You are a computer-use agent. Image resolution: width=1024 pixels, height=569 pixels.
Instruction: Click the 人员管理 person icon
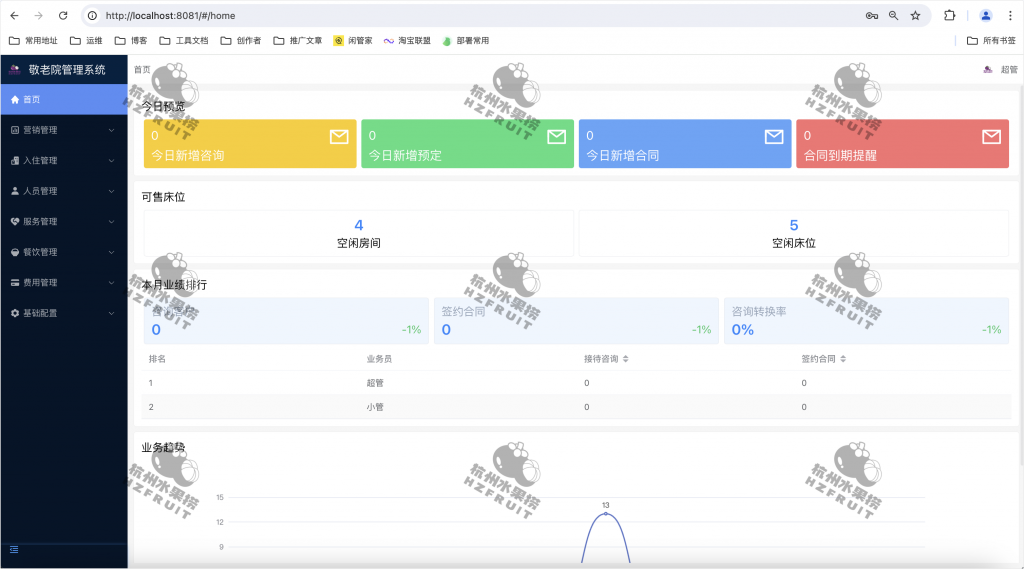coord(15,191)
